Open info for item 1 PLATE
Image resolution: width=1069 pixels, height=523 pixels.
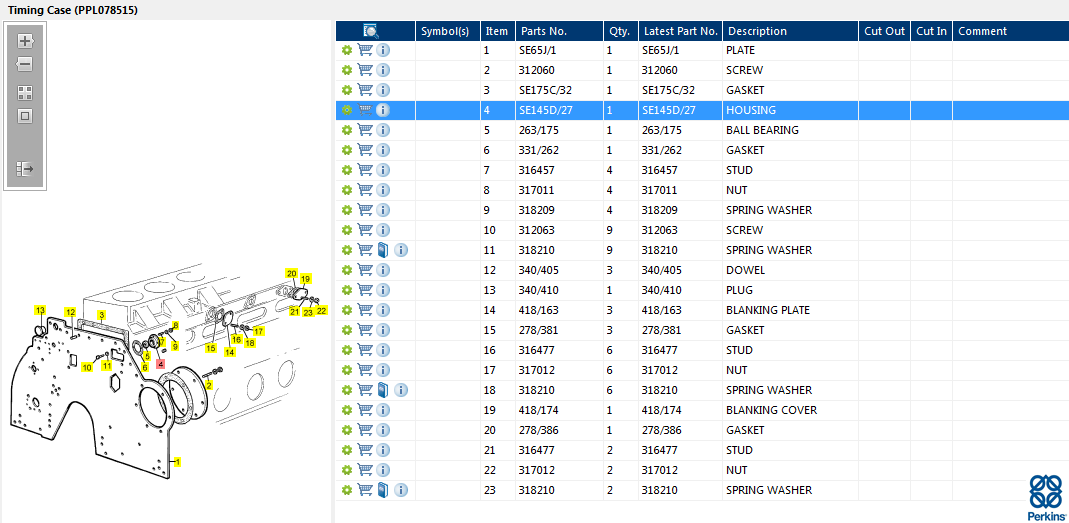coord(383,50)
